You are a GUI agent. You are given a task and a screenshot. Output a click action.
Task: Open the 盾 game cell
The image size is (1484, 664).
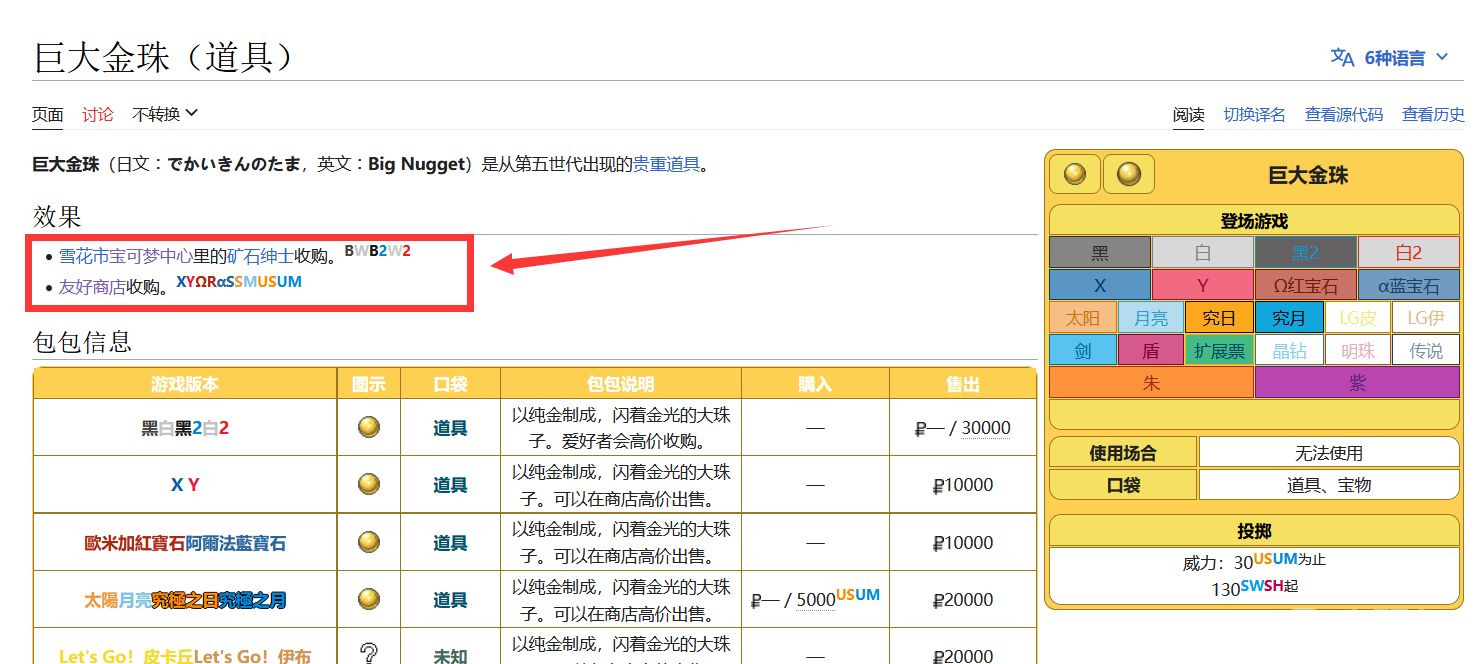(x=1151, y=350)
